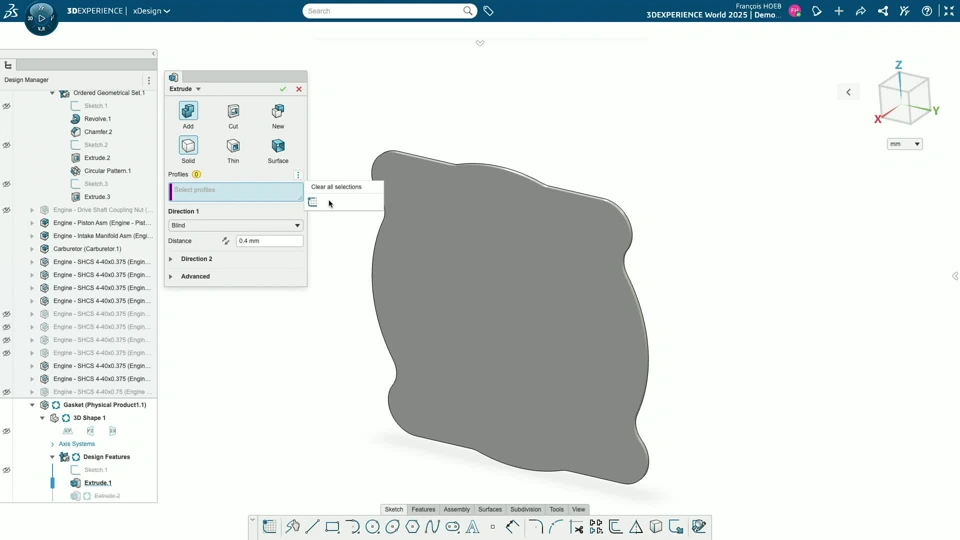
Task: Open the Extrude command dropdown arrow
Action: click(x=198, y=89)
